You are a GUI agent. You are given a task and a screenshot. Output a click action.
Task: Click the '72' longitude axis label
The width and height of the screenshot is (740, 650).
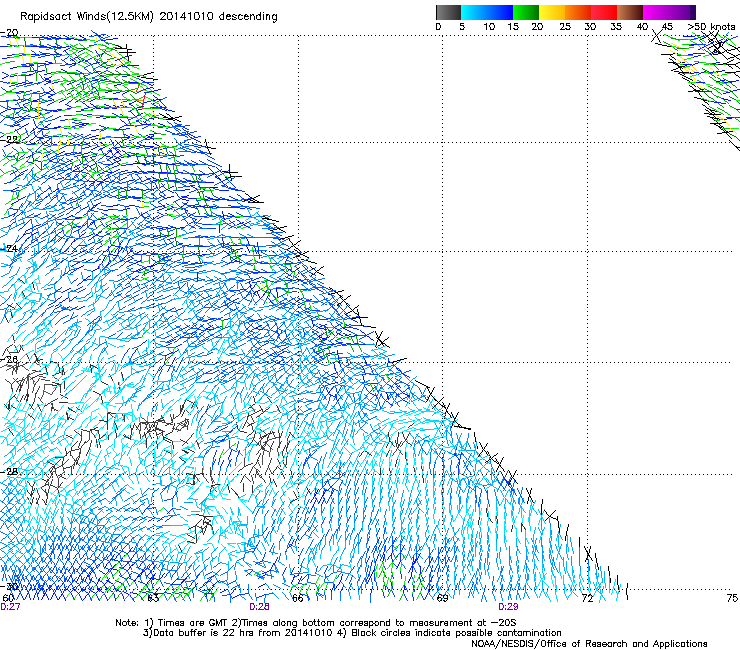click(587, 598)
